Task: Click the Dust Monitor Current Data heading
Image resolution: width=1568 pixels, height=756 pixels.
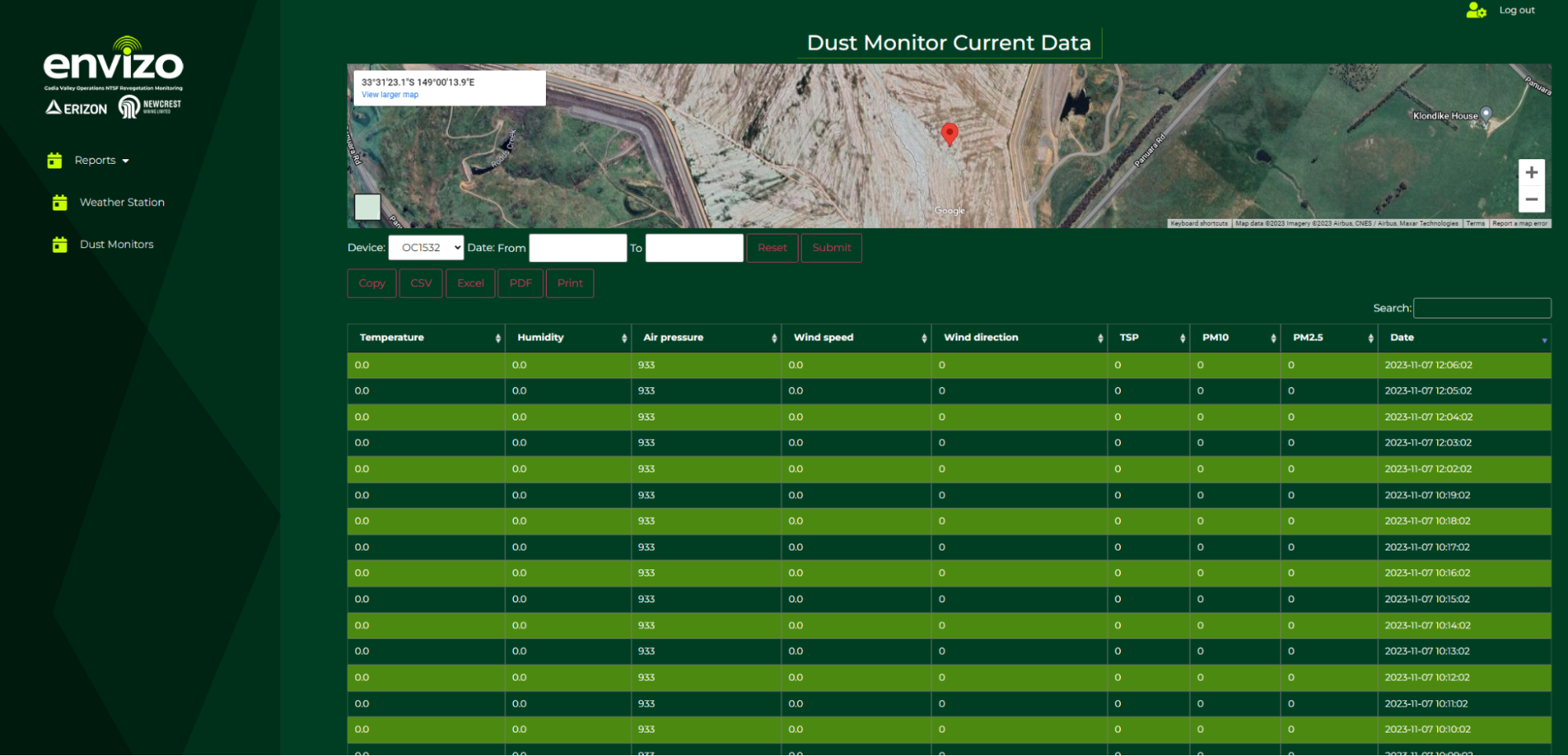Action: coord(949,43)
